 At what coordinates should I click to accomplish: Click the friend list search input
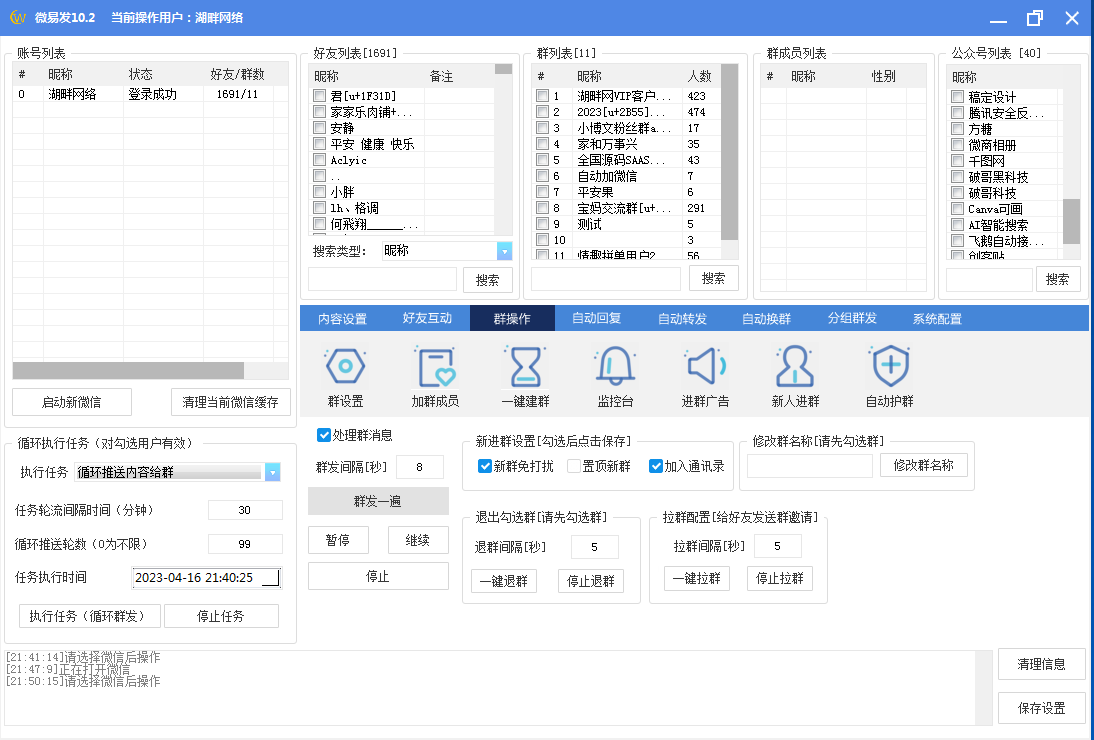tap(382, 280)
